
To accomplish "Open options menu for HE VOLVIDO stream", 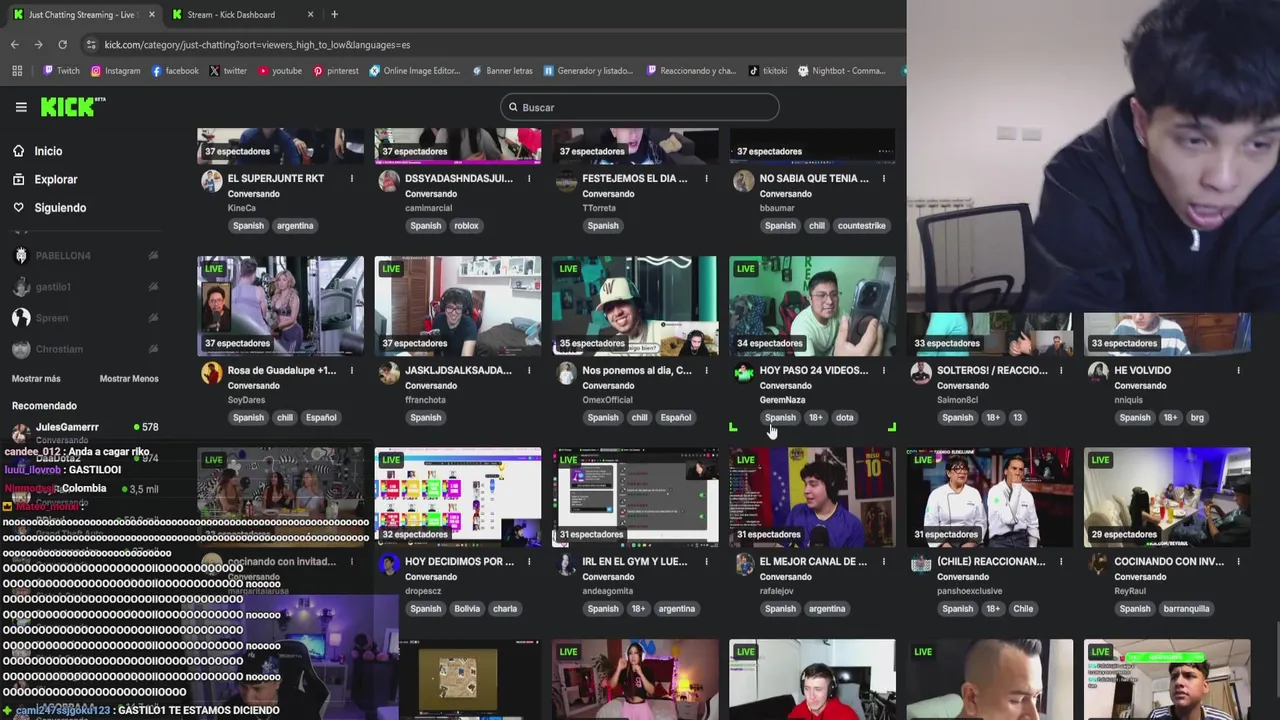I will (x=1238, y=370).
